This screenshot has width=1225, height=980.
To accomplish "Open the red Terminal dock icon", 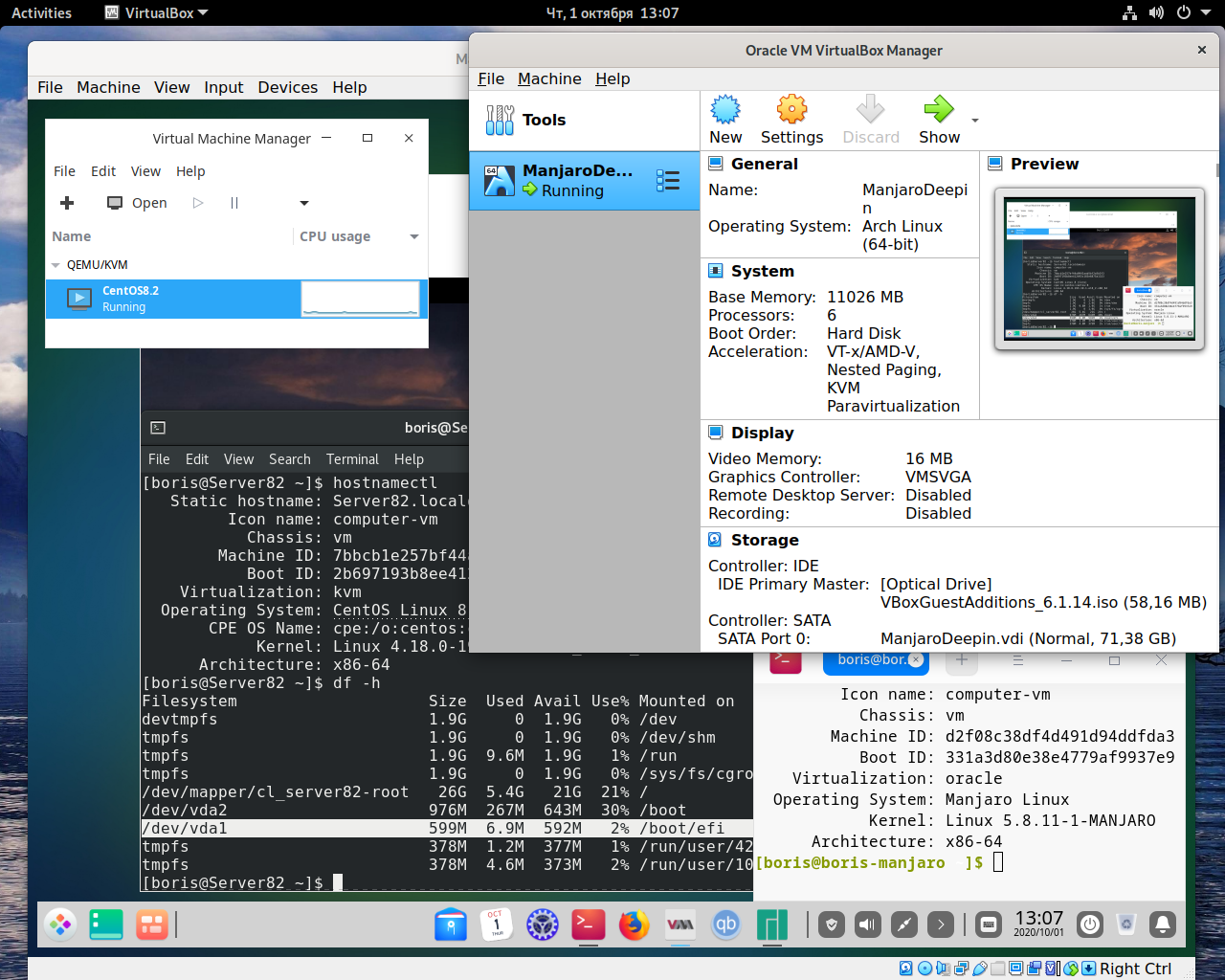I will click(x=589, y=924).
